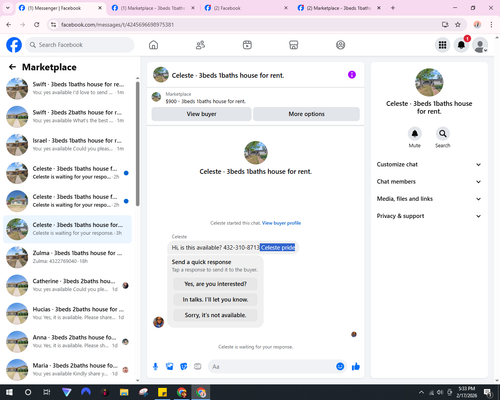Send 'Sorry, it's not available.' response
Screen dimensions: 500x400
tap(215, 315)
